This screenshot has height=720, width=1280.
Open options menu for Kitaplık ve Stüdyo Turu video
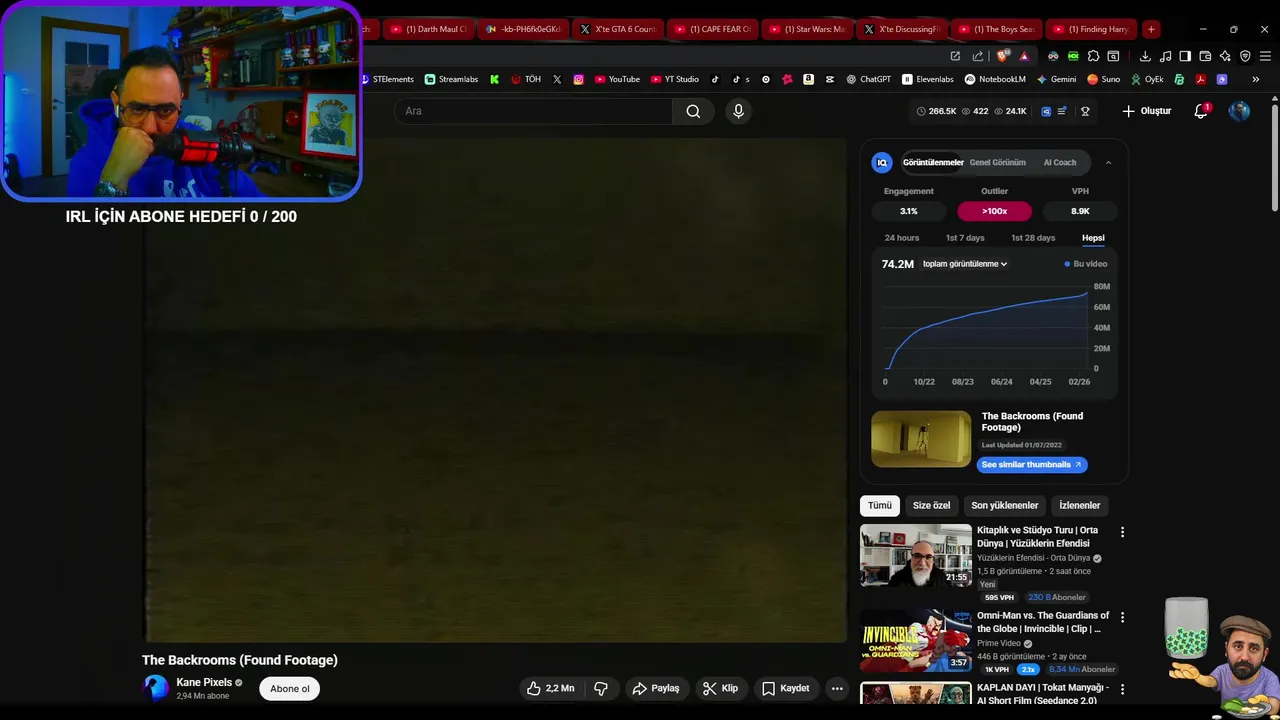pos(1122,532)
